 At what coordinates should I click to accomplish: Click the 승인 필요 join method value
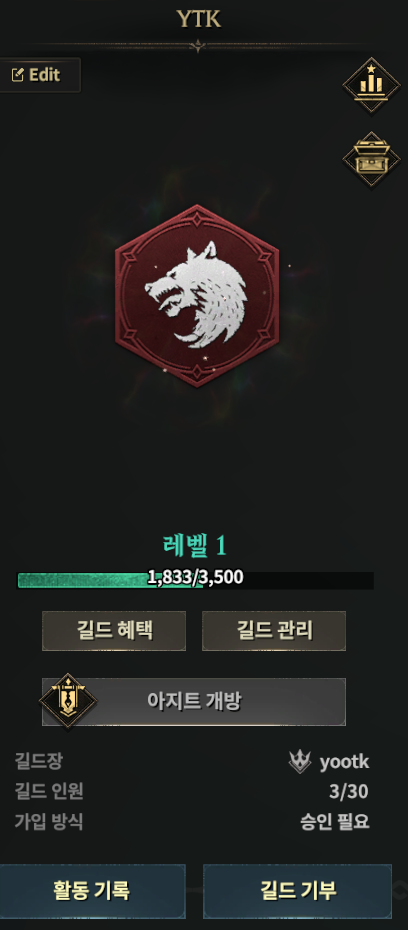coord(334,822)
